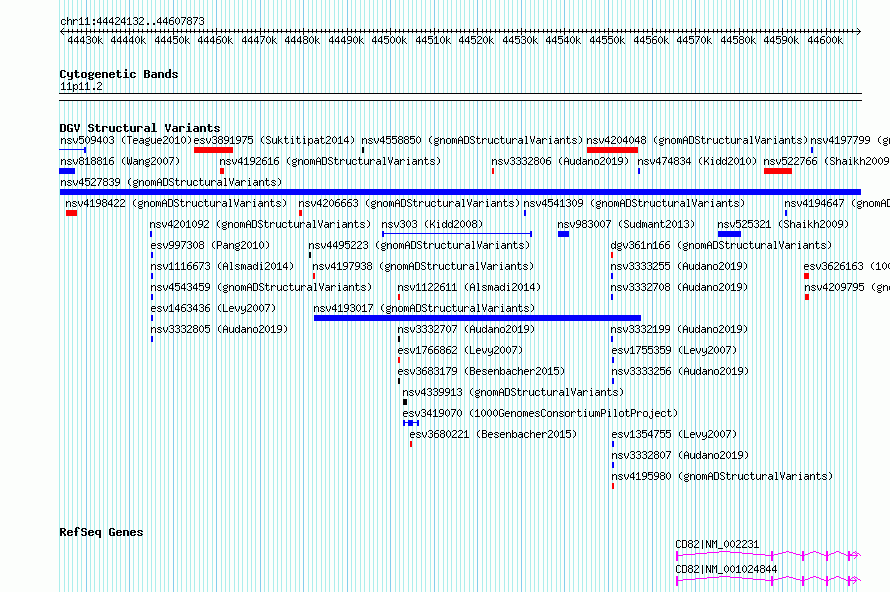Select the Cytogenetic Bands track title
This screenshot has height=592, width=890.
119,74
